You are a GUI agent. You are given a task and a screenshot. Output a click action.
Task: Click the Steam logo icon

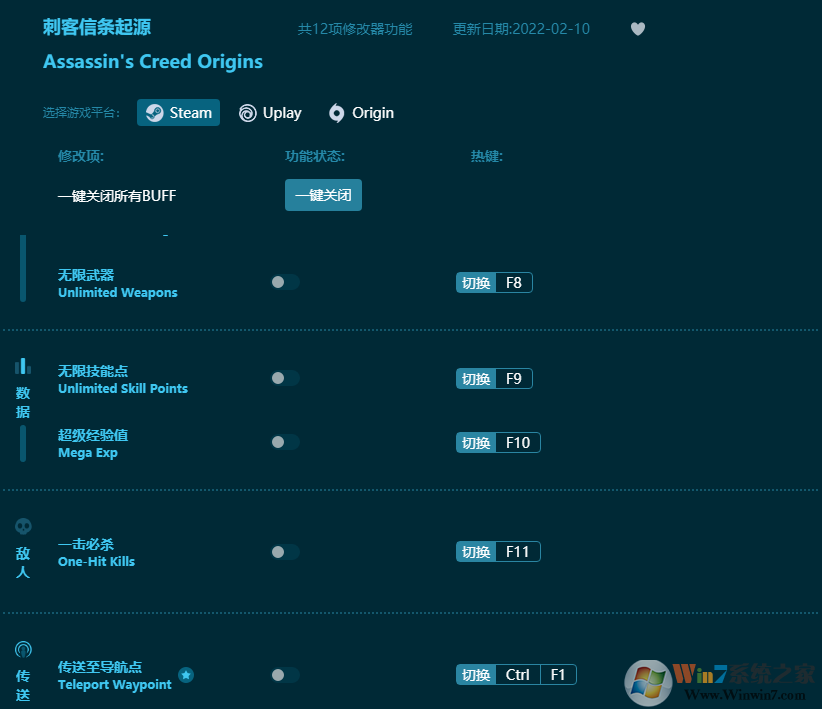pos(155,113)
